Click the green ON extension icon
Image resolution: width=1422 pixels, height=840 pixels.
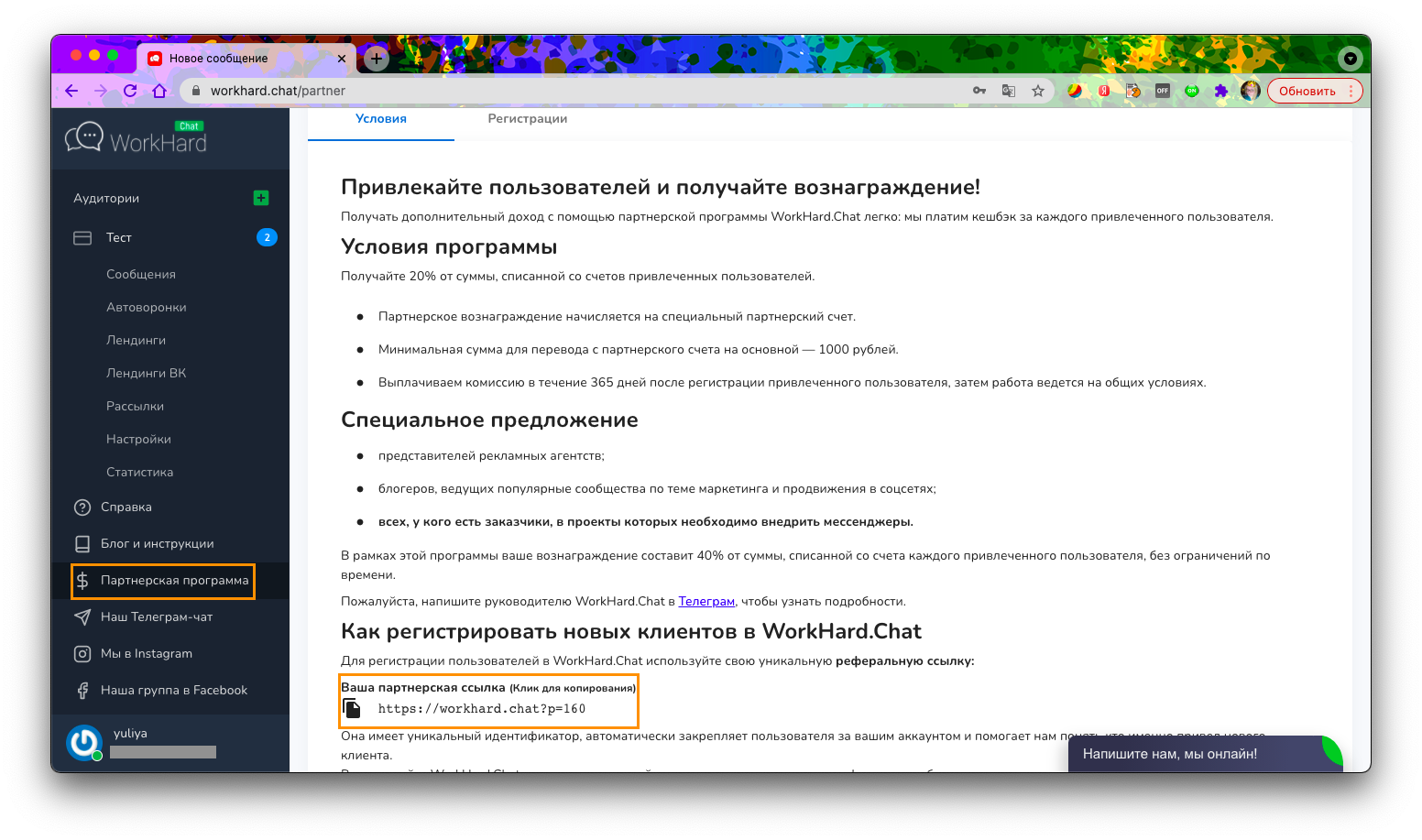[1192, 91]
